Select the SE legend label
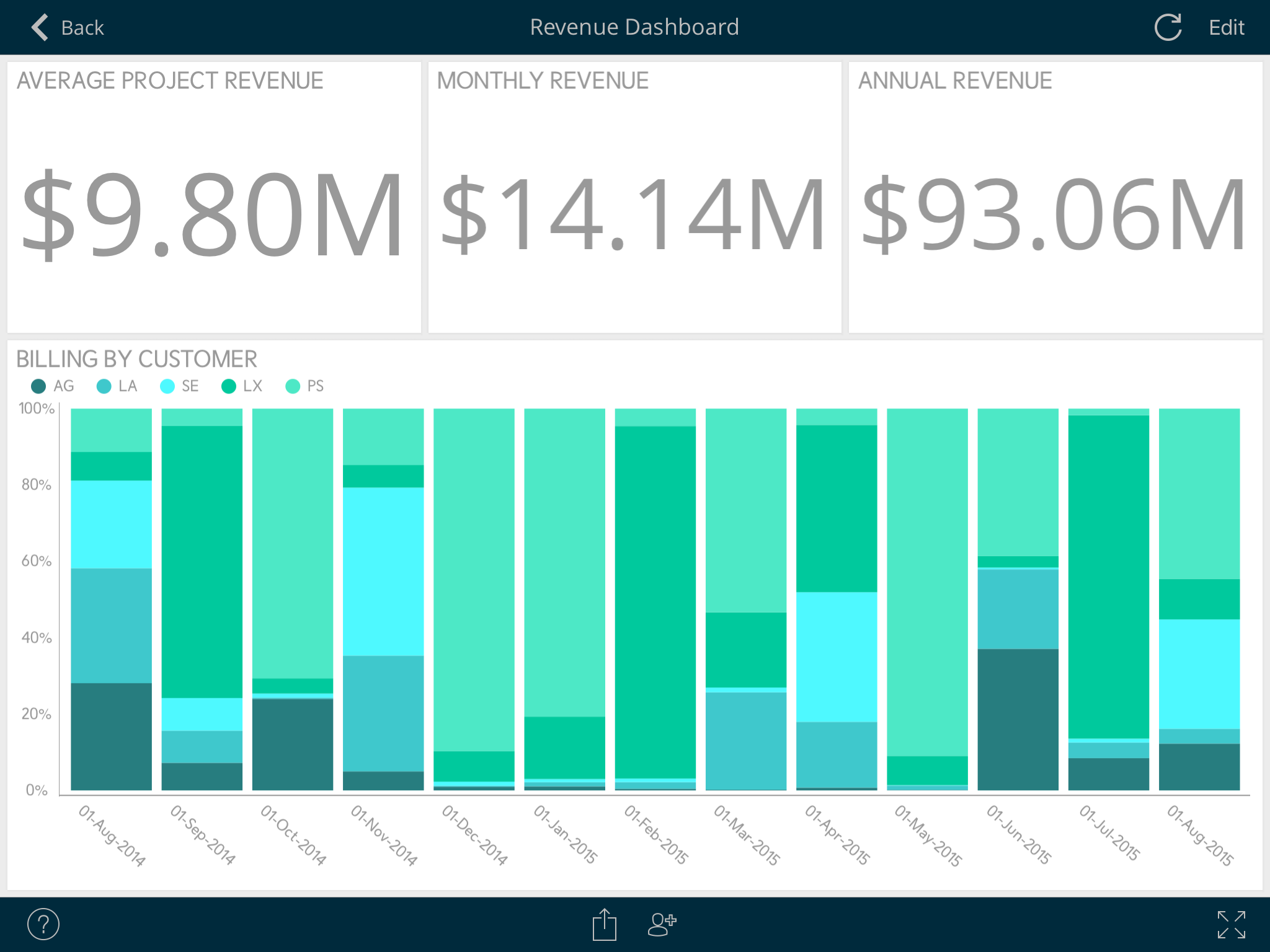This screenshot has height=952, width=1270. (x=190, y=386)
